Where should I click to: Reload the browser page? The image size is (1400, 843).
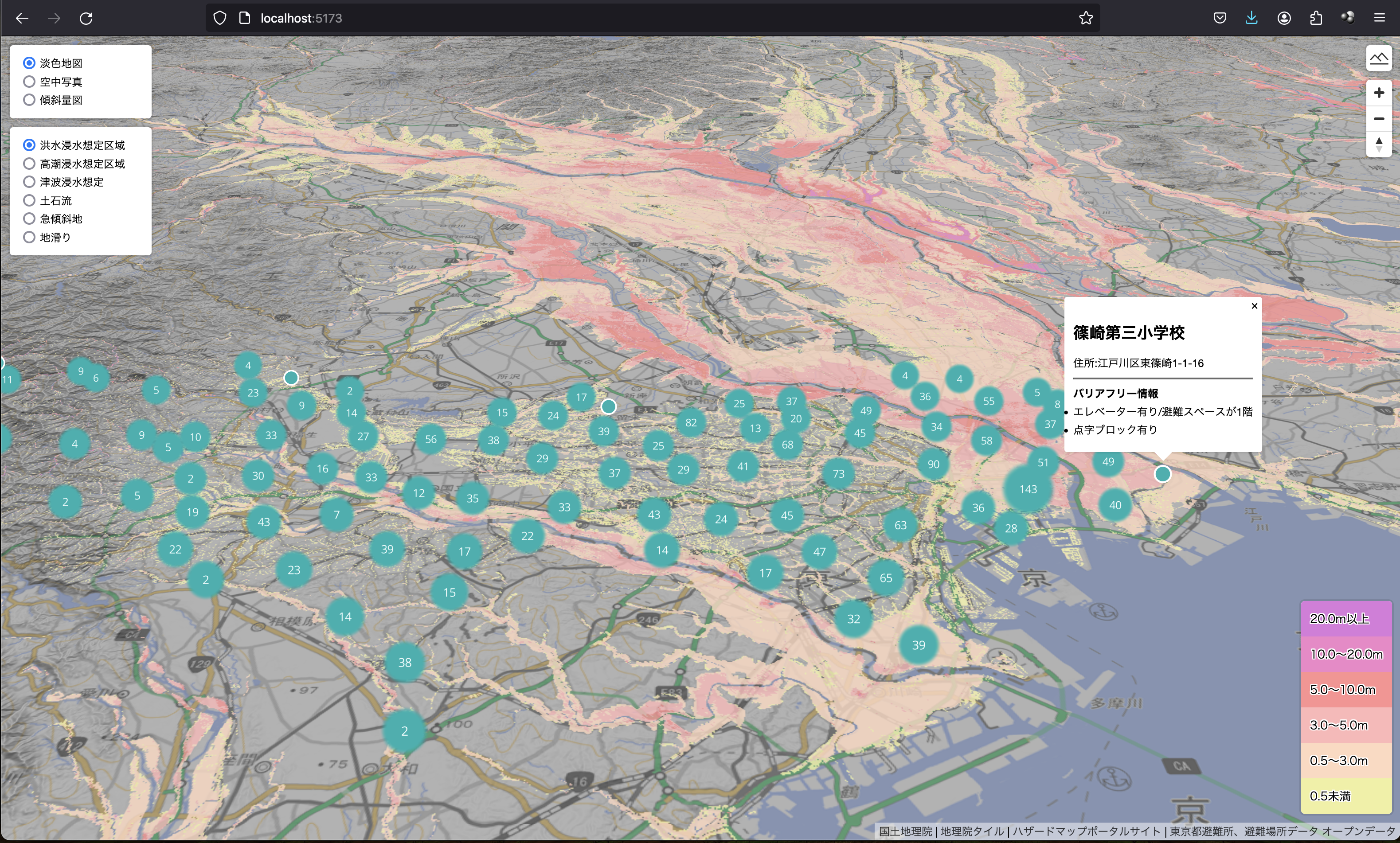(x=86, y=18)
